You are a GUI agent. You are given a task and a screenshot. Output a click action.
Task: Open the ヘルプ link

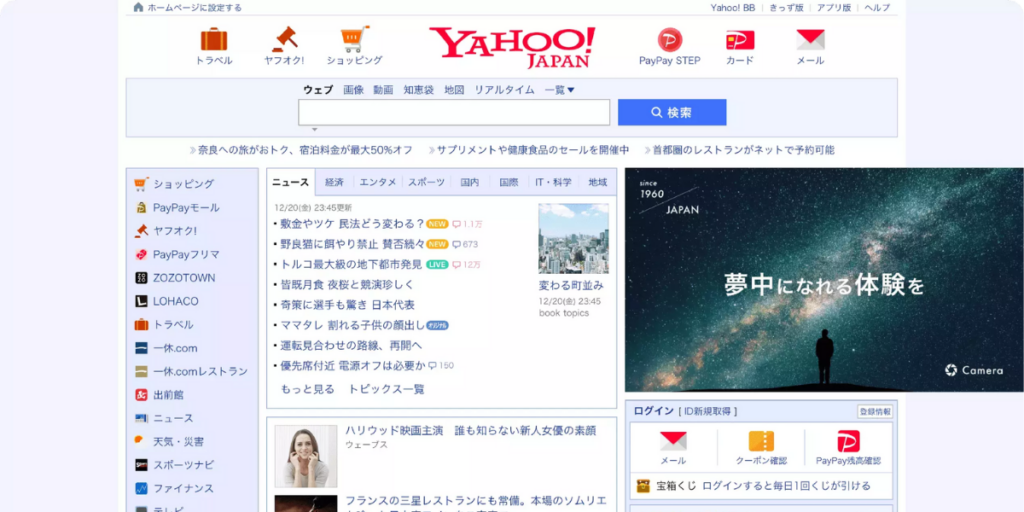click(x=877, y=8)
